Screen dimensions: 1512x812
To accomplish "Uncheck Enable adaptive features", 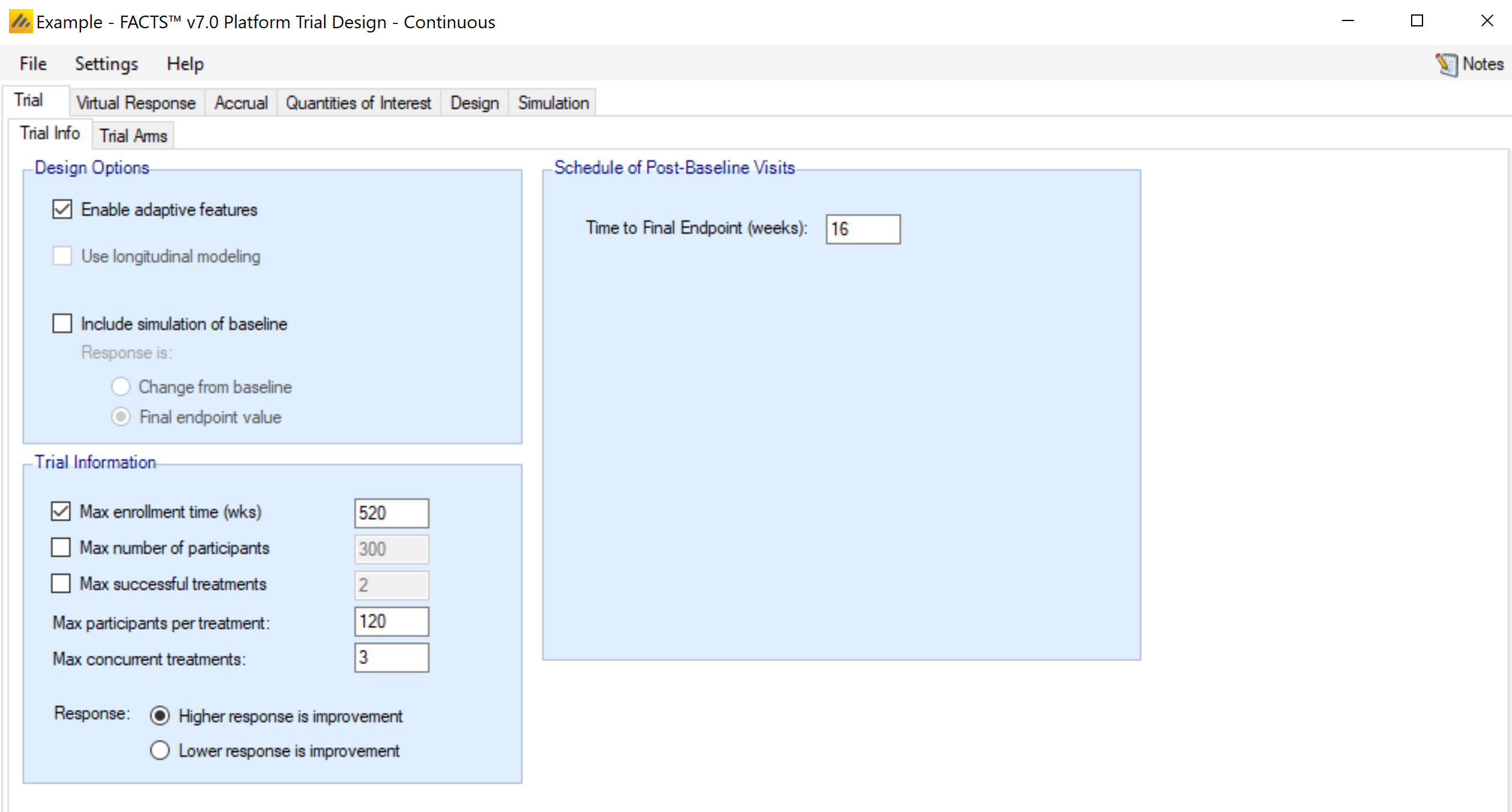I will coord(62,210).
